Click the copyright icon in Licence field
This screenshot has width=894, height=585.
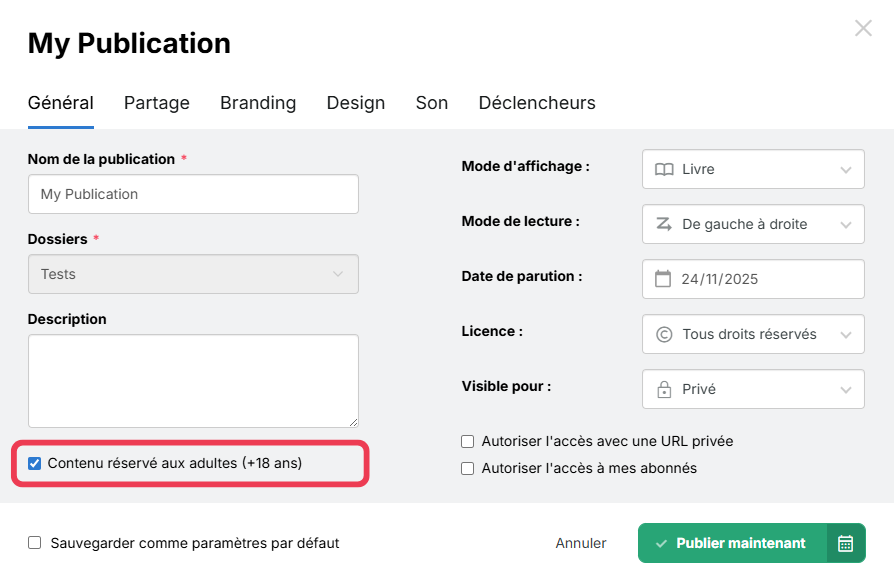[664, 334]
